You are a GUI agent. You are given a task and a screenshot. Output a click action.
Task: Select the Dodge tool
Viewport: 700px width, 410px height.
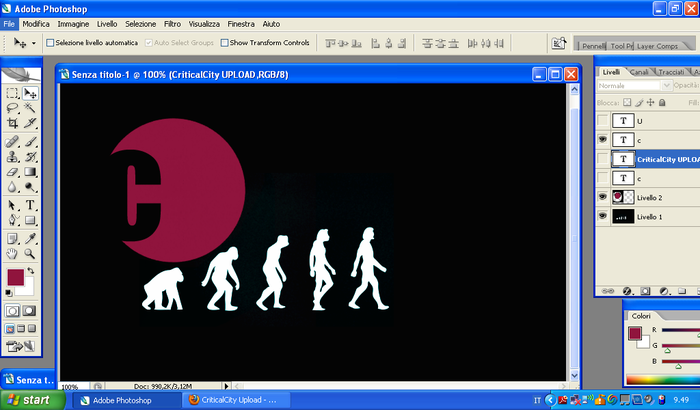(x=30, y=186)
